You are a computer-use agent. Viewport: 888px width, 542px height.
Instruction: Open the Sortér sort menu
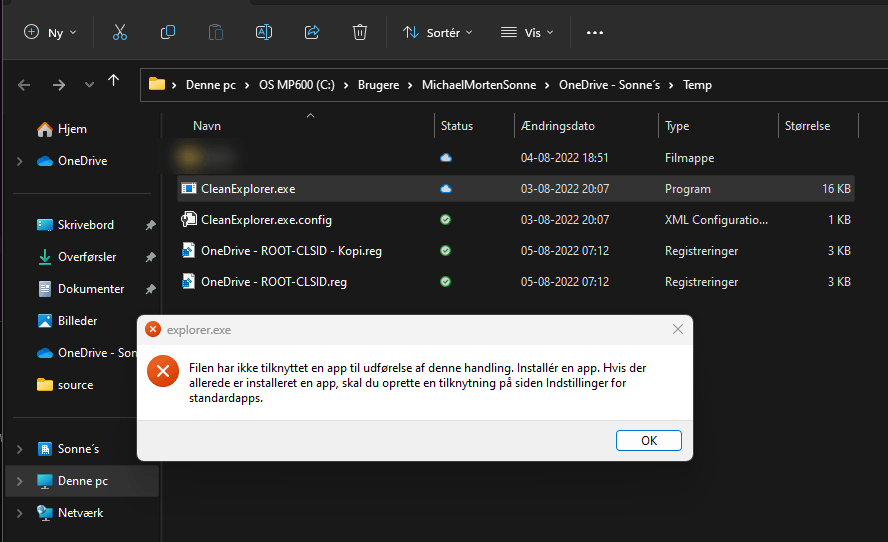437,32
